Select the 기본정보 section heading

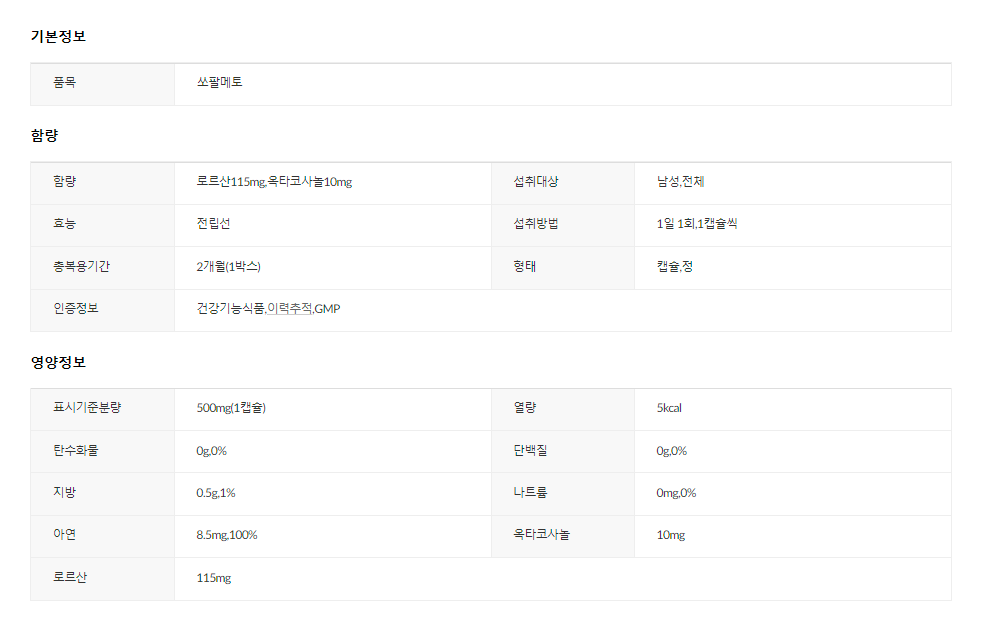58,36
